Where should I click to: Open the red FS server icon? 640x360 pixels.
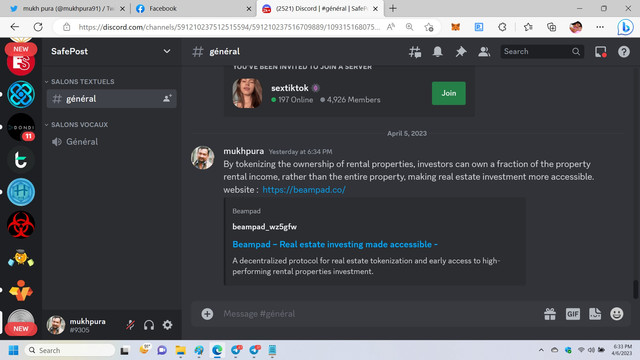click(x=21, y=62)
